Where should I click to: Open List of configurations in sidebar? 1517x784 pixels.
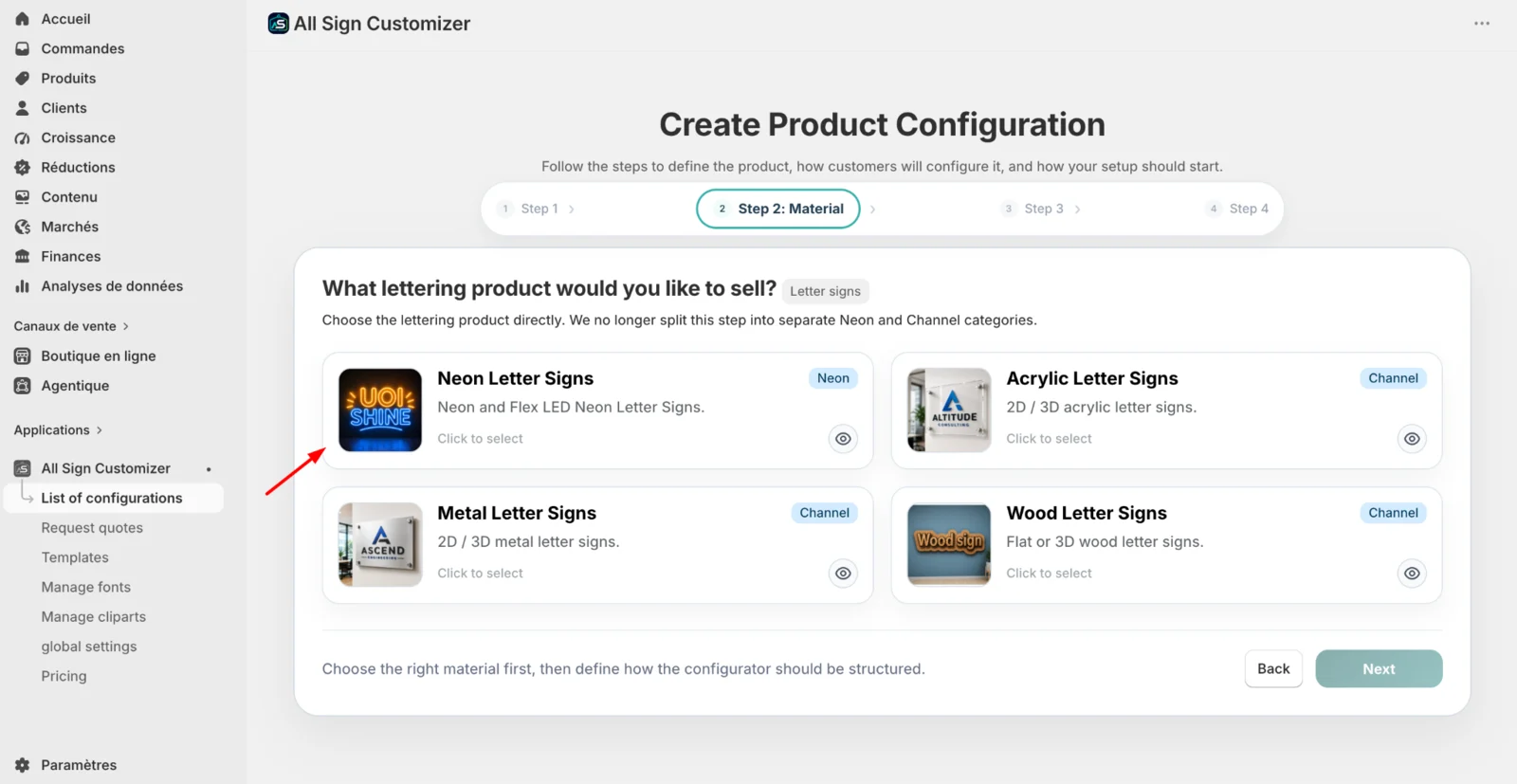click(114, 498)
